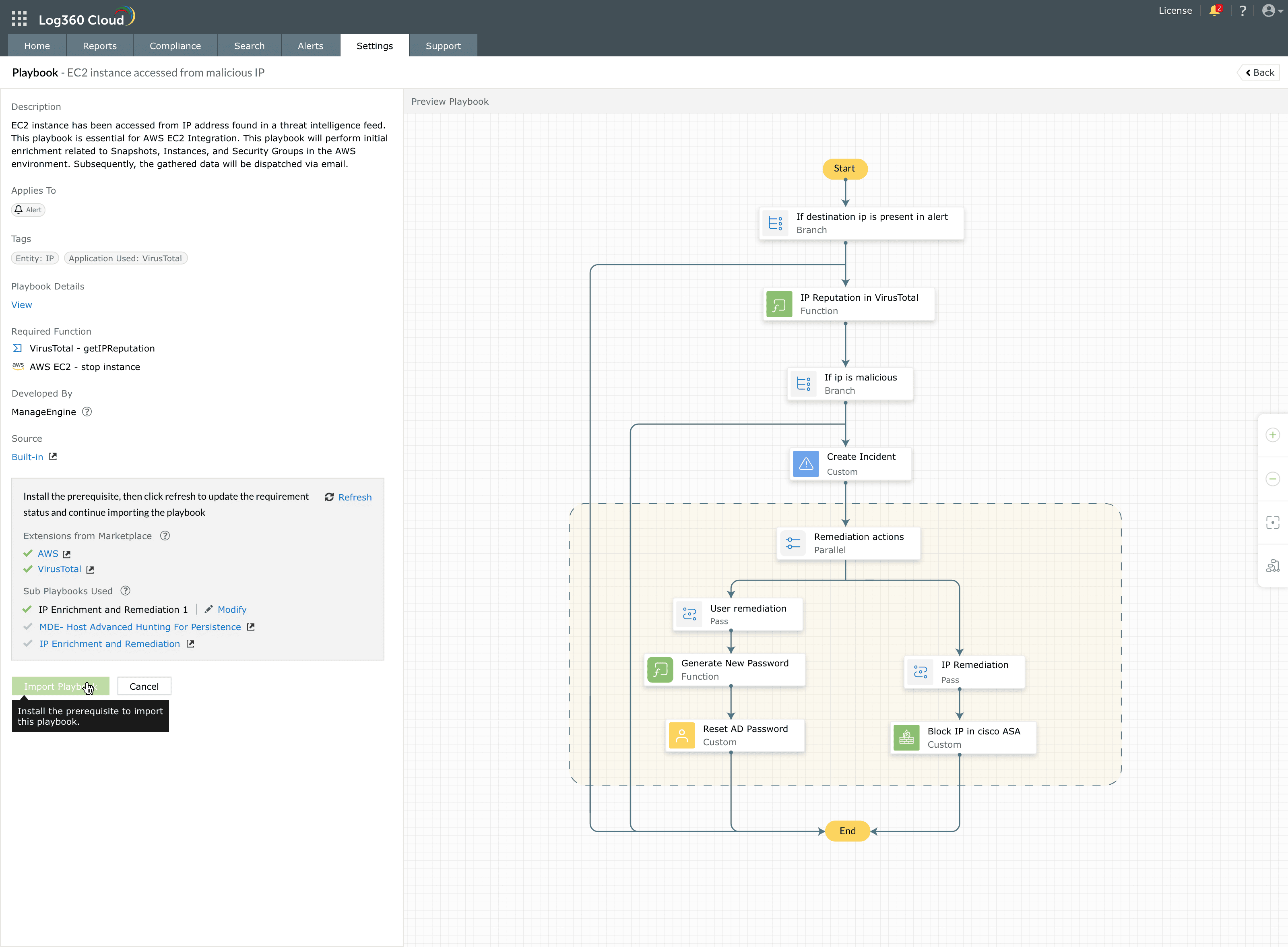The height and width of the screenshot is (947, 1288).
Task: Click the Extensions from Marketplace help icon
Action: click(165, 536)
